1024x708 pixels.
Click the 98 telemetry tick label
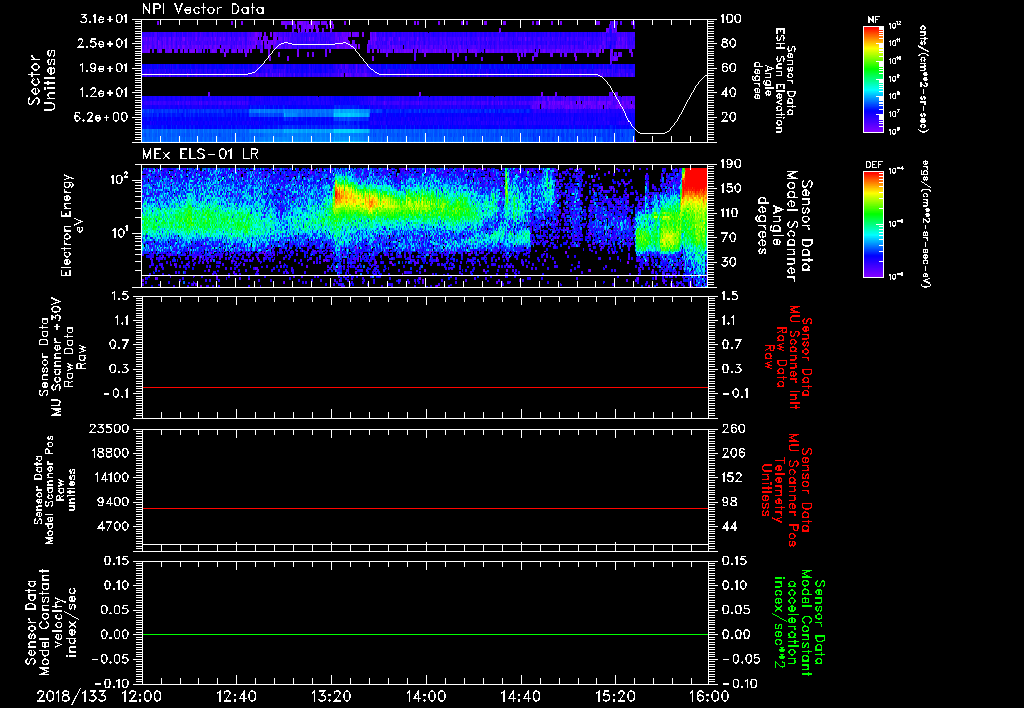pos(728,502)
